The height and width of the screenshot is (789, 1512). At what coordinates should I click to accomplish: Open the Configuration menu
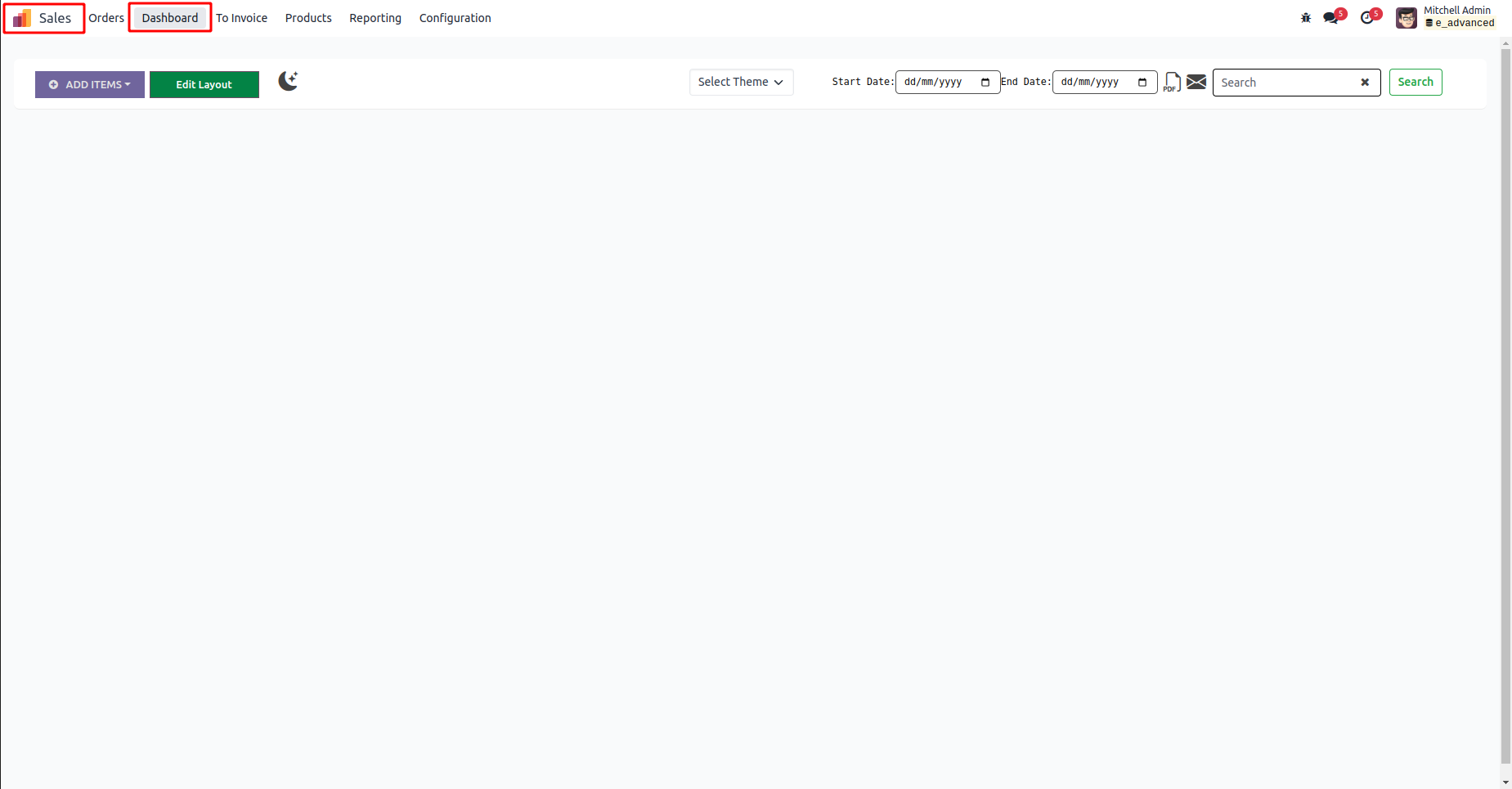click(455, 18)
